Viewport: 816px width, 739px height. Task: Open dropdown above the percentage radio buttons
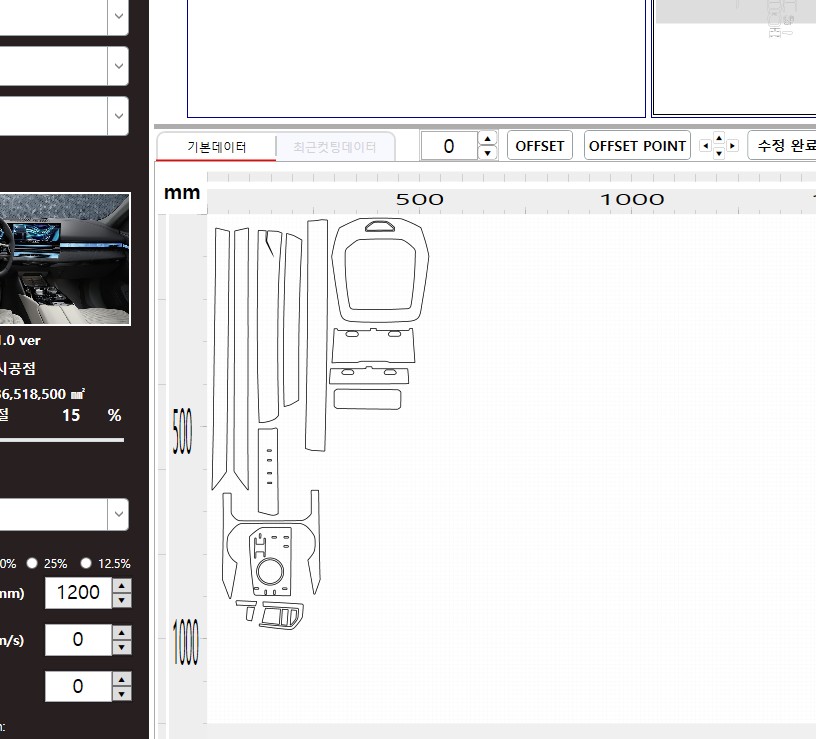(x=119, y=515)
